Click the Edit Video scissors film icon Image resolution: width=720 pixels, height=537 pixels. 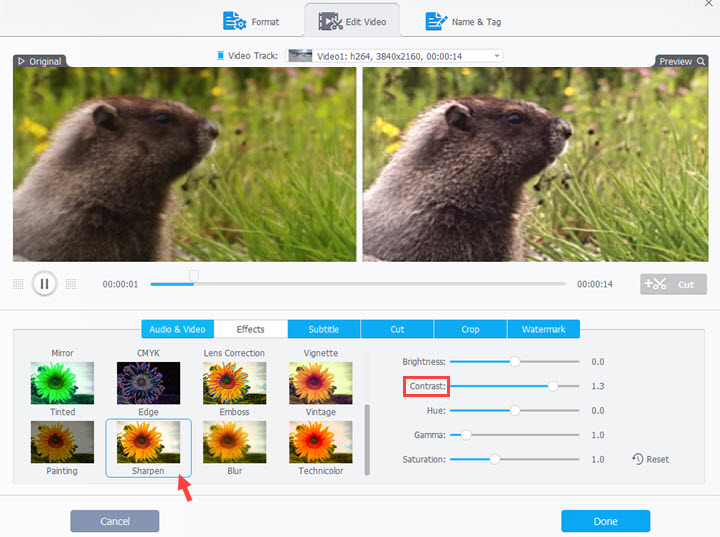tap(331, 21)
